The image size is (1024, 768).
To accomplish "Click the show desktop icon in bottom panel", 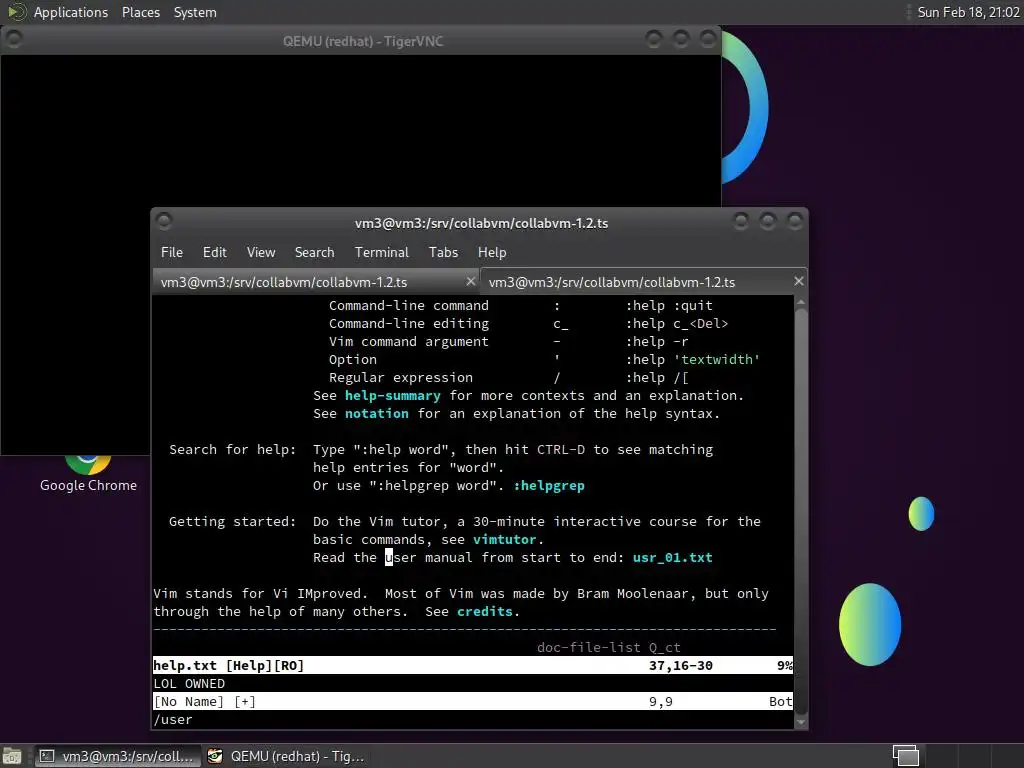I will (12, 756).
